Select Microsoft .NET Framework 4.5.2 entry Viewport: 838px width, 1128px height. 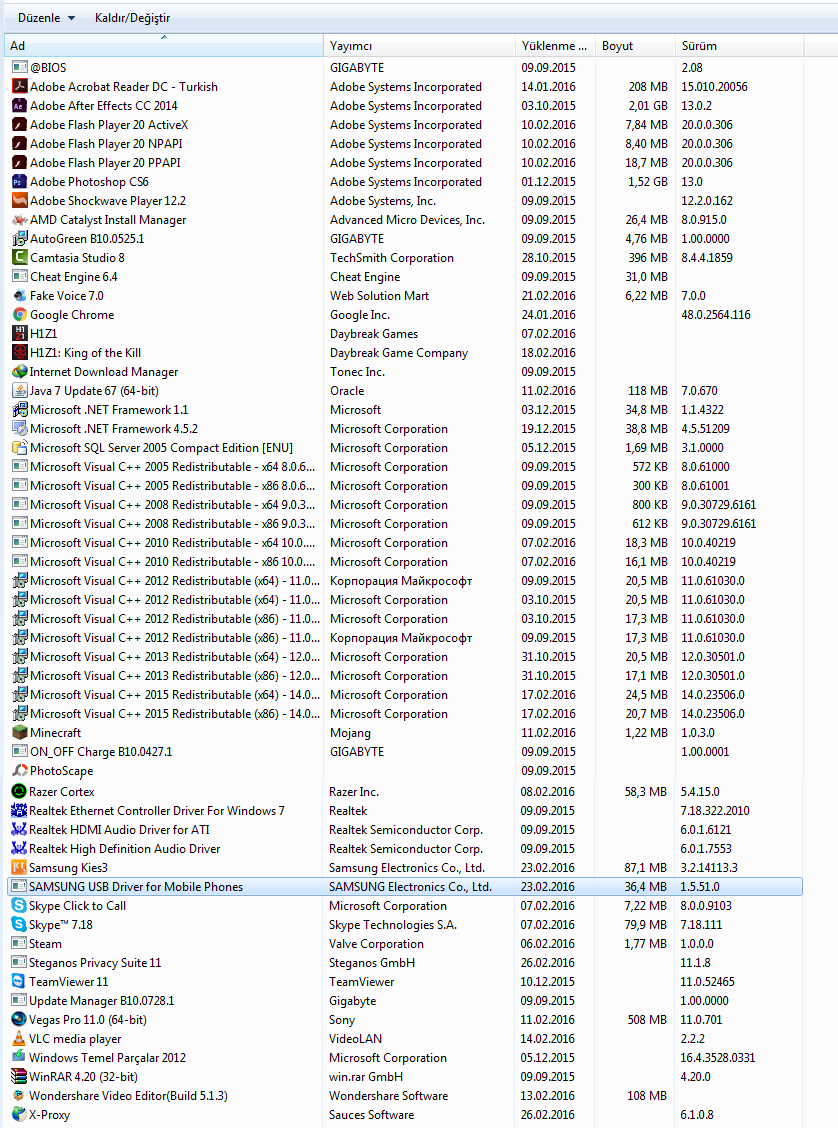click(404, 429)
